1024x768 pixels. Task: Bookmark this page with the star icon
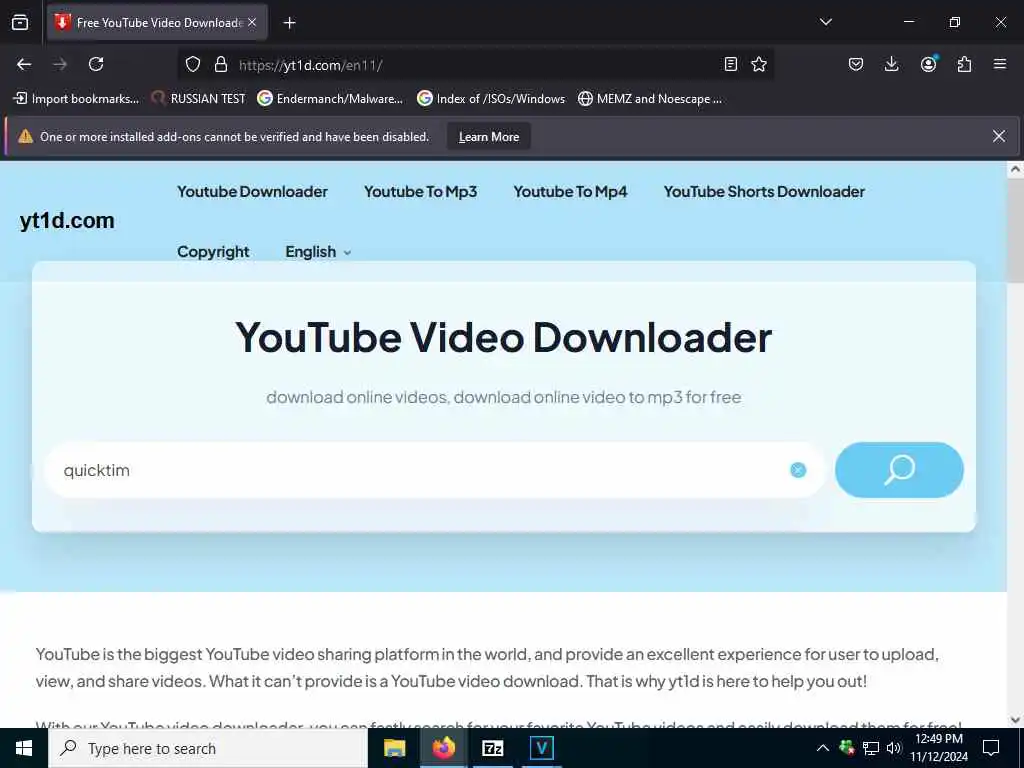point(759,64)
